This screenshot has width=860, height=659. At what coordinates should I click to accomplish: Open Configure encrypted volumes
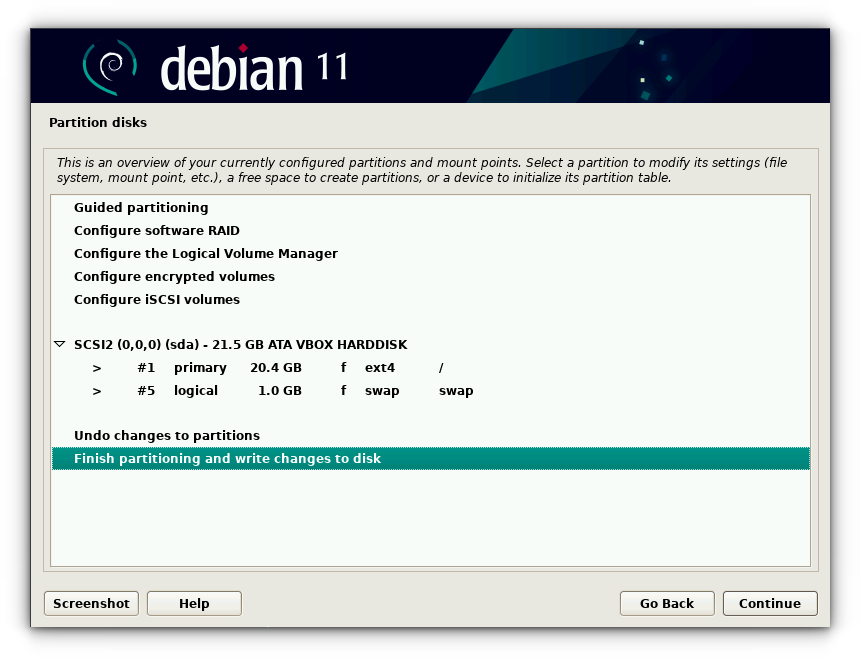tap(174, 276)
